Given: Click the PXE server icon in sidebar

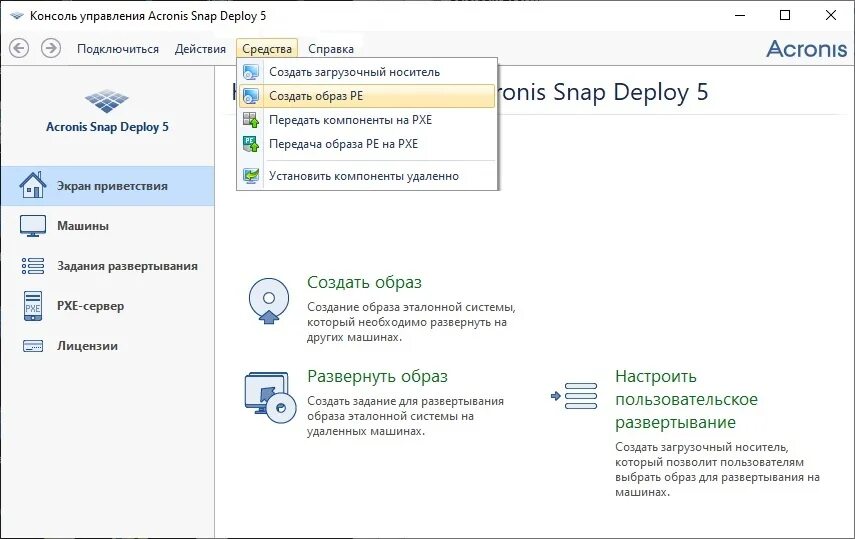Looking at the screenshot, I should click(x=33, y=306).
